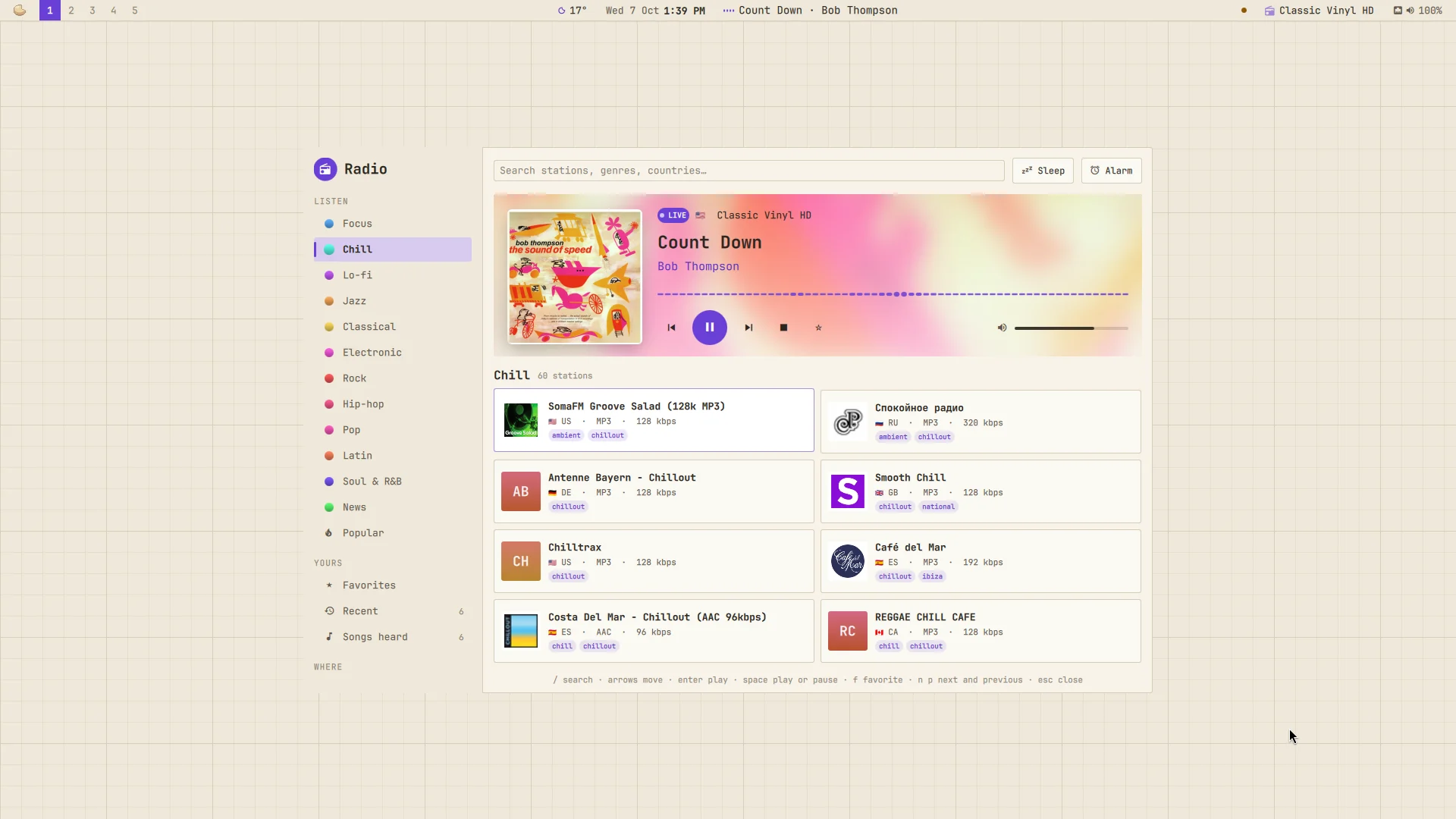Select the Classical genre
This screenshot has height=819, width=1456.
[x=392, y=327]
